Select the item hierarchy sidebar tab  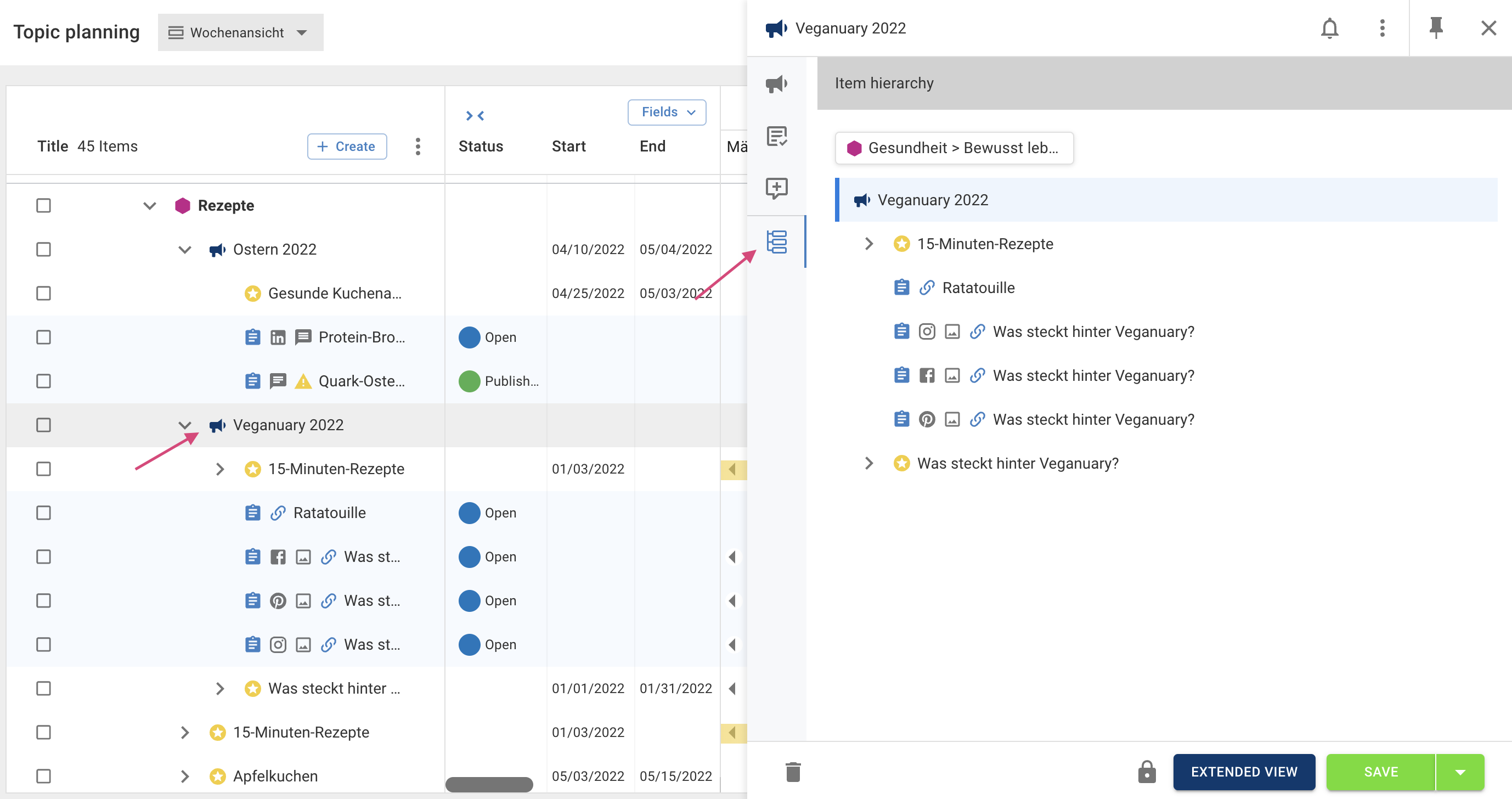click(x=776, y=242)
